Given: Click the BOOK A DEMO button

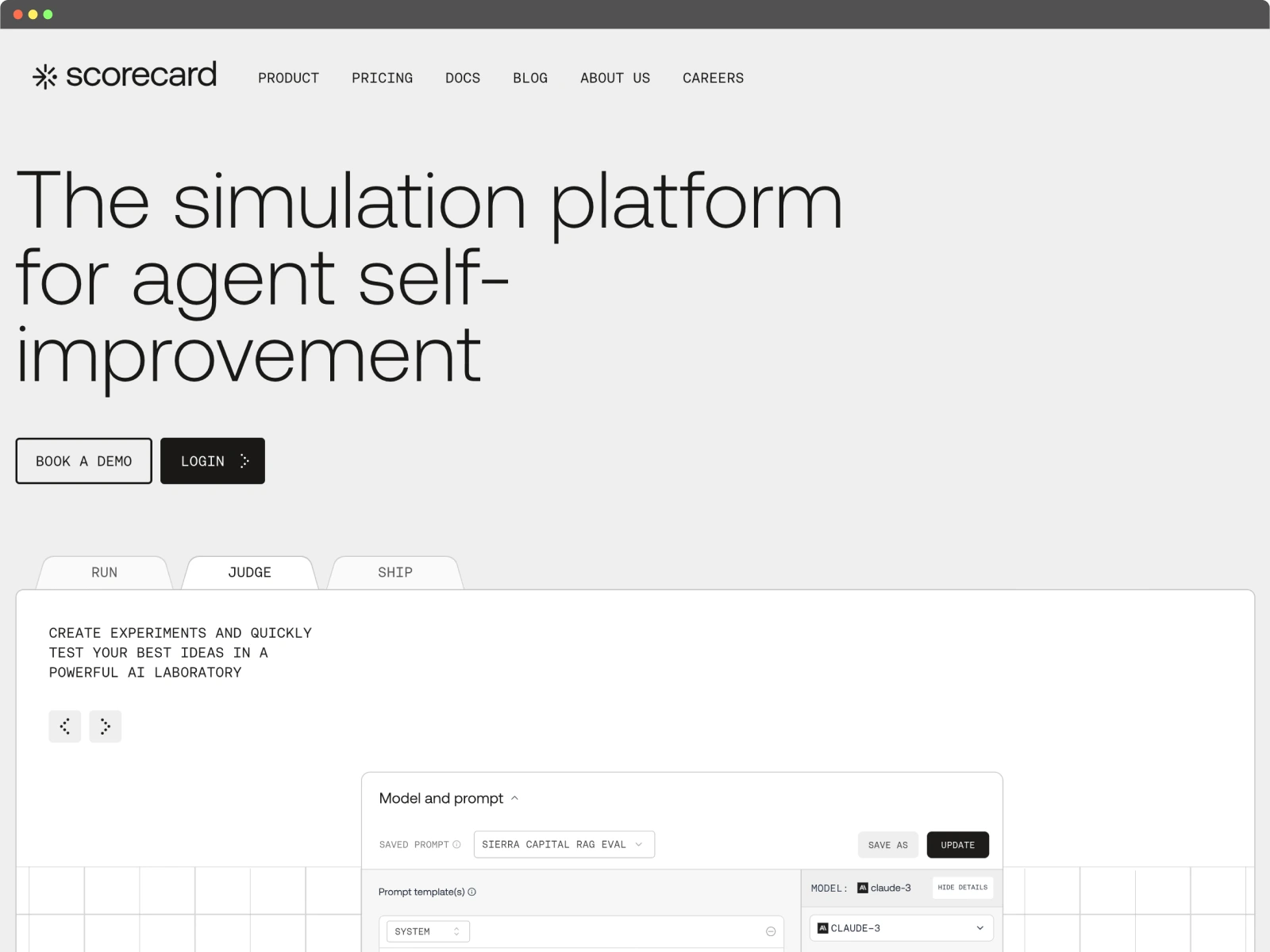Looking at the screenshot, I should pos(83,460).
